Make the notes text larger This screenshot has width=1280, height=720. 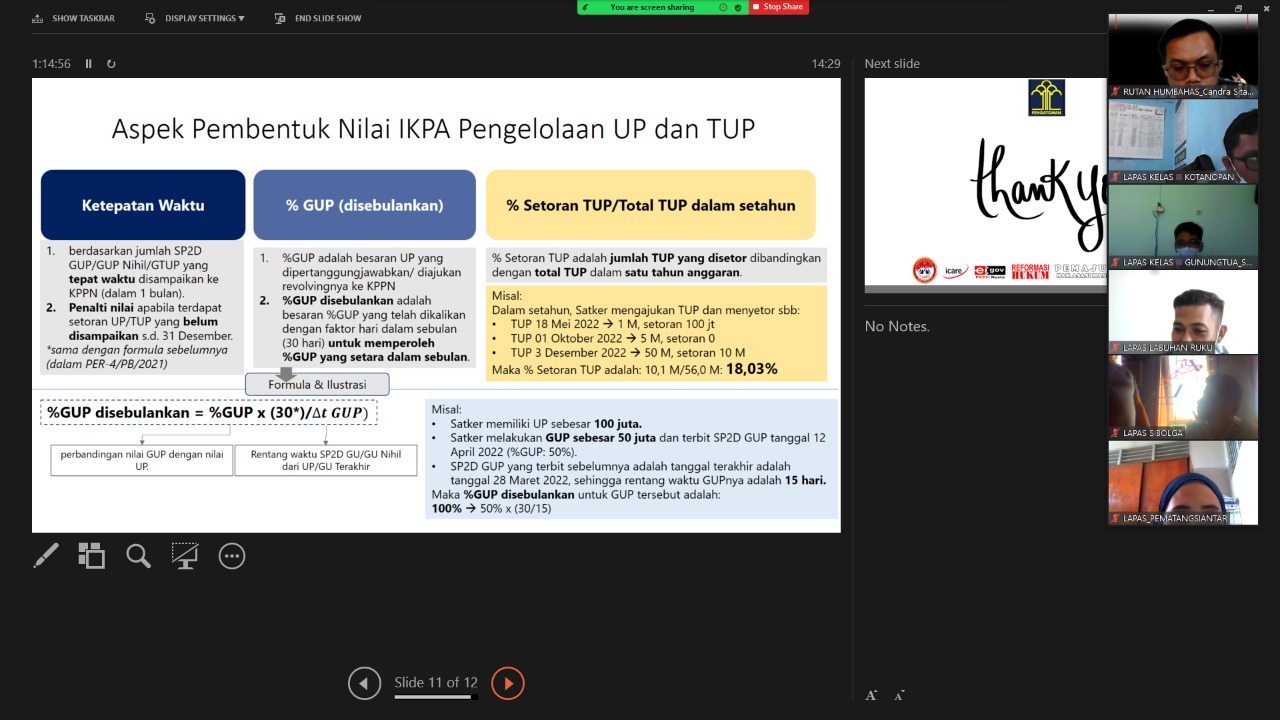point(871,695)
